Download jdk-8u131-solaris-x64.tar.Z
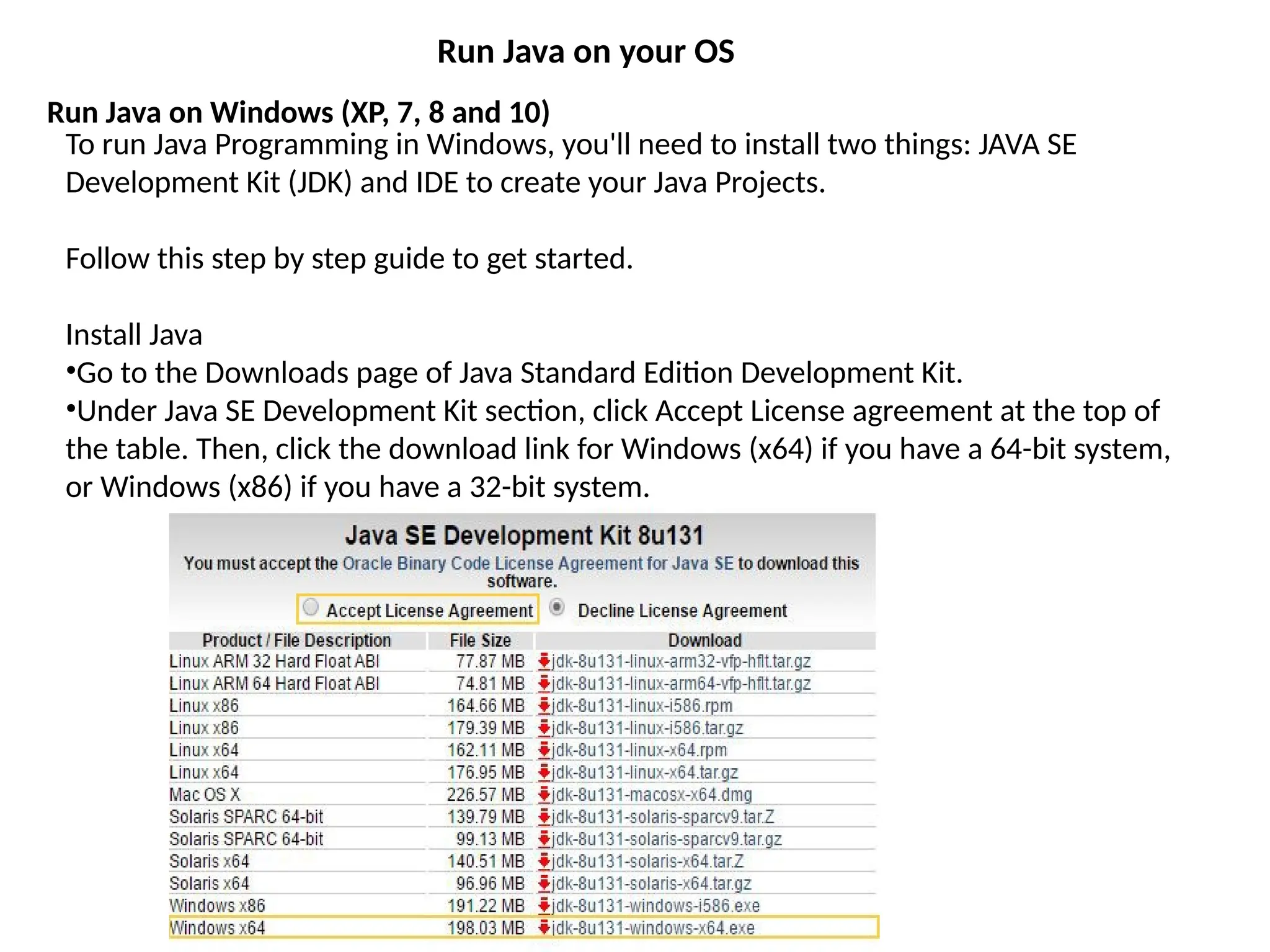 click(x=648, y=862)
